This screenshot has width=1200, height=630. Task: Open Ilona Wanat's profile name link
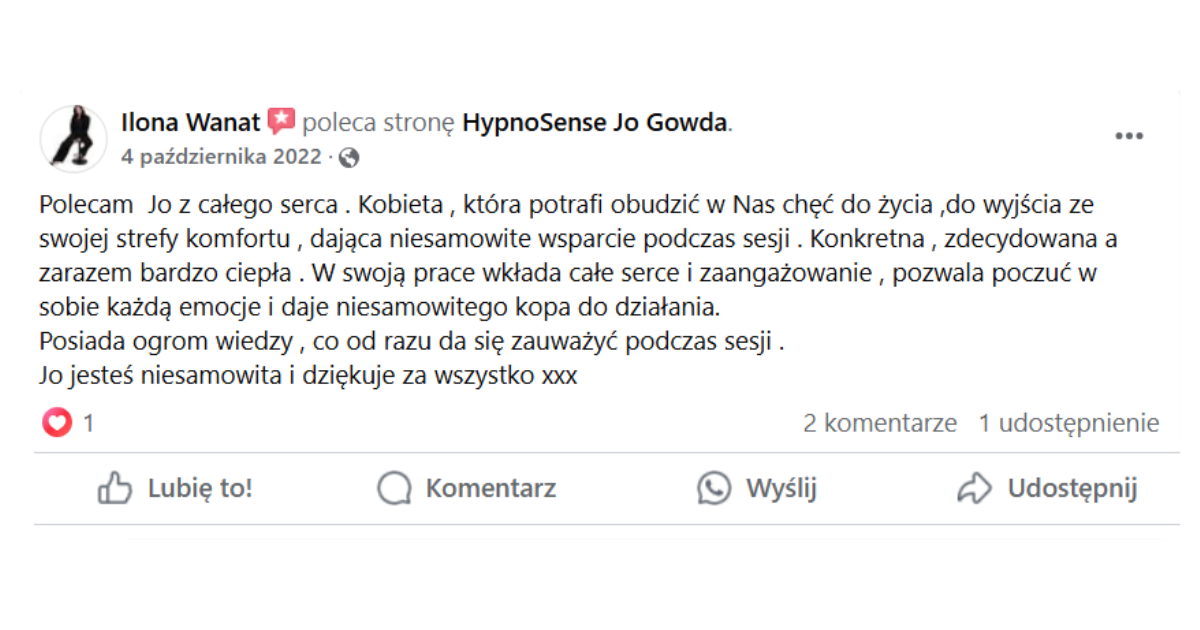click(x=190, y=123)
